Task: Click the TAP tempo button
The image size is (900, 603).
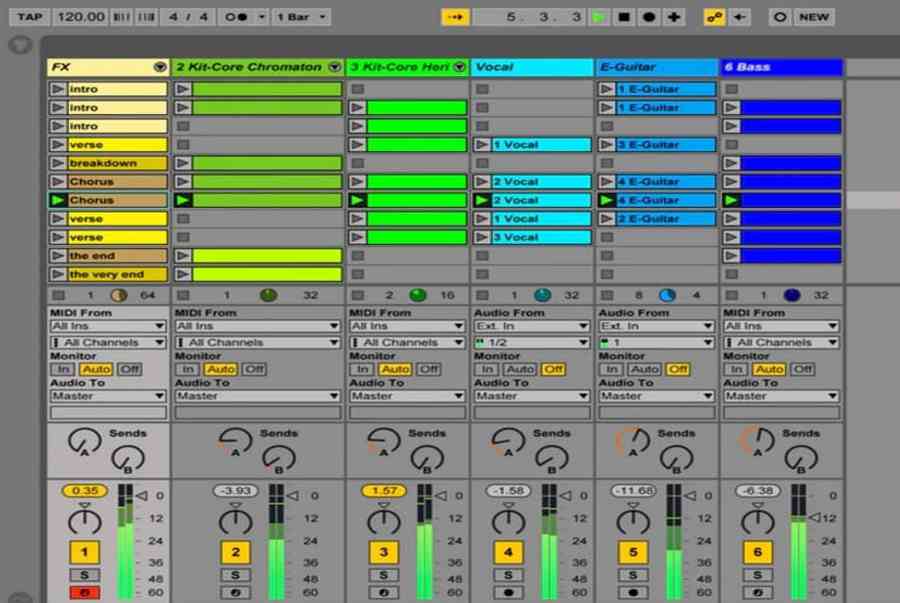Action: click(30, 17)
